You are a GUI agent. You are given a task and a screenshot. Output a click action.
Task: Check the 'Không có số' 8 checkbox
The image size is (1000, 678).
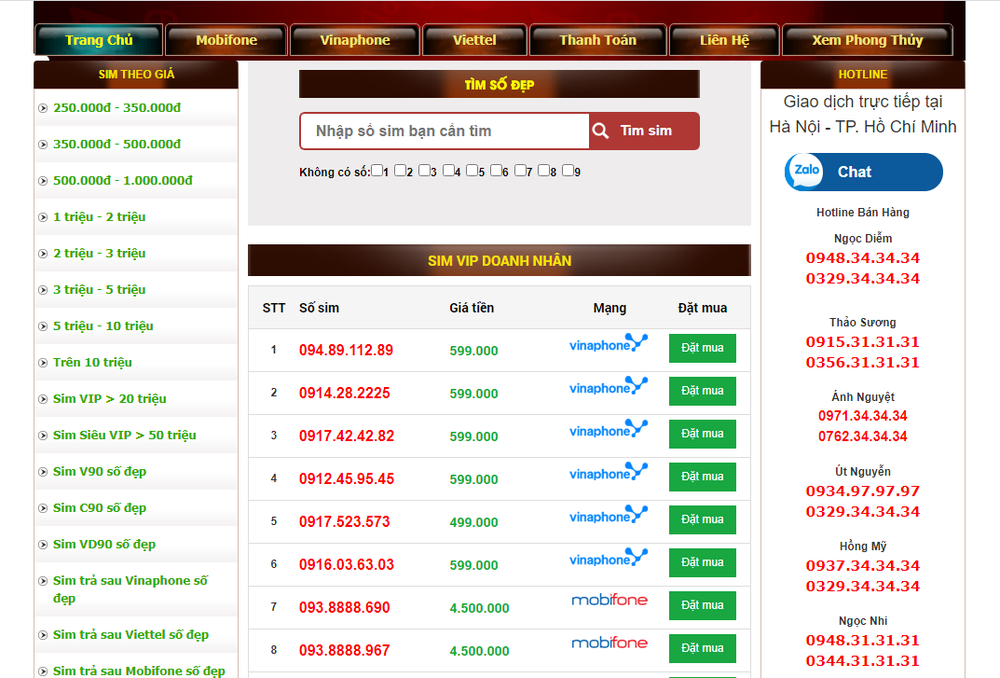click(x=543, y=170)
